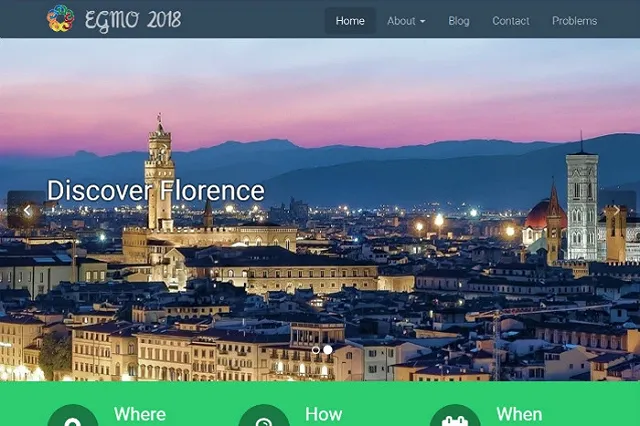640x426 pixels.
Task: Select the Where heading
Action: point(140,414)
